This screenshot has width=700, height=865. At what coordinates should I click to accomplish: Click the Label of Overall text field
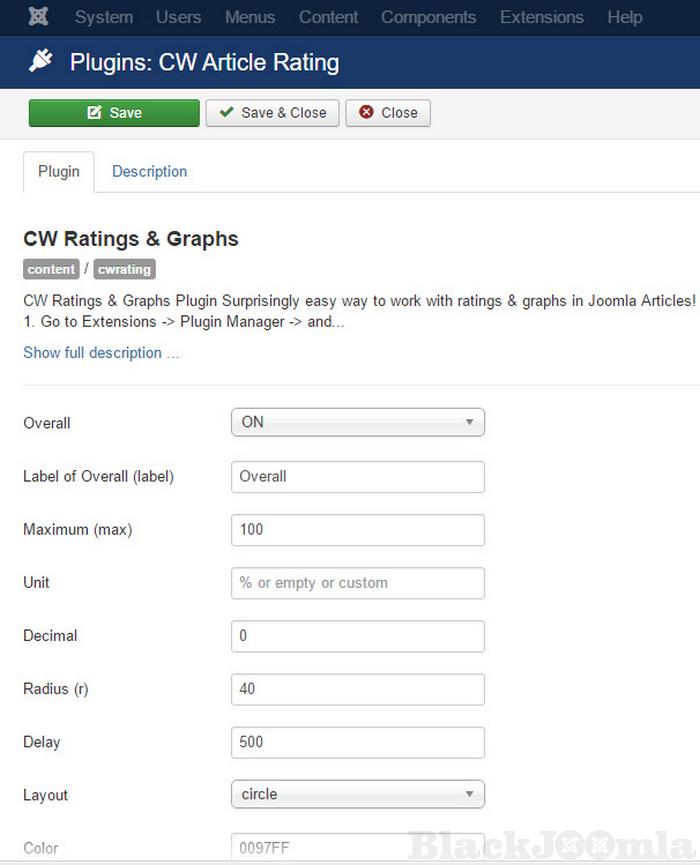tap(357, 477)
